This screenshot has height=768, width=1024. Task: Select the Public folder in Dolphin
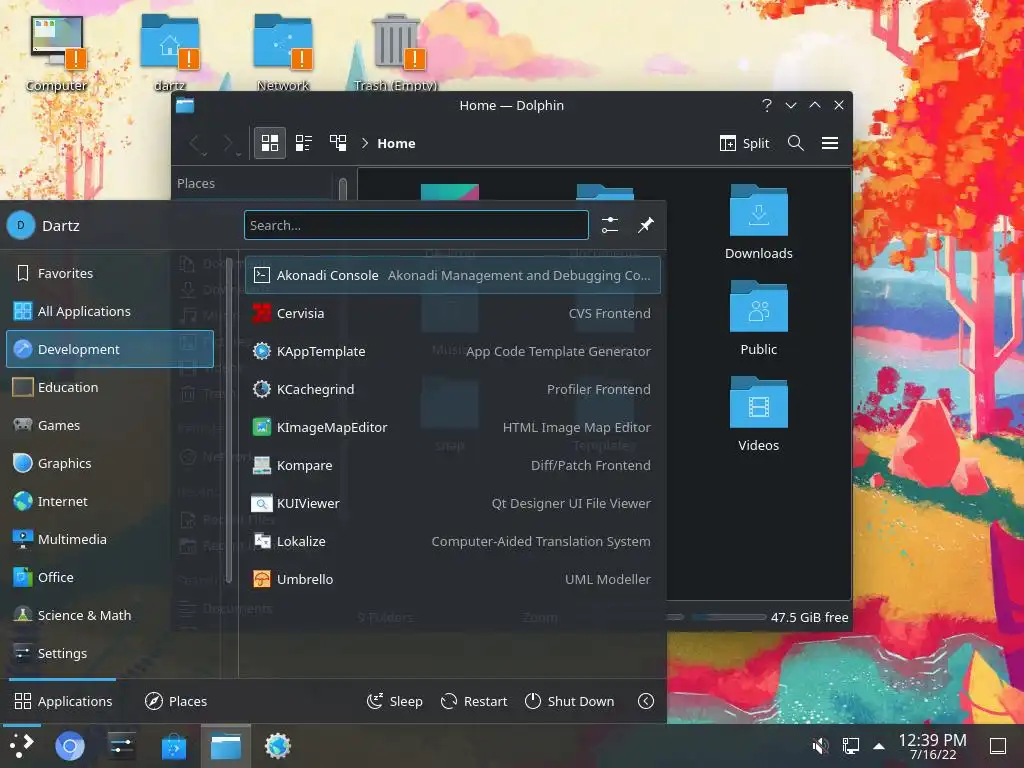[x=758, y=319]
